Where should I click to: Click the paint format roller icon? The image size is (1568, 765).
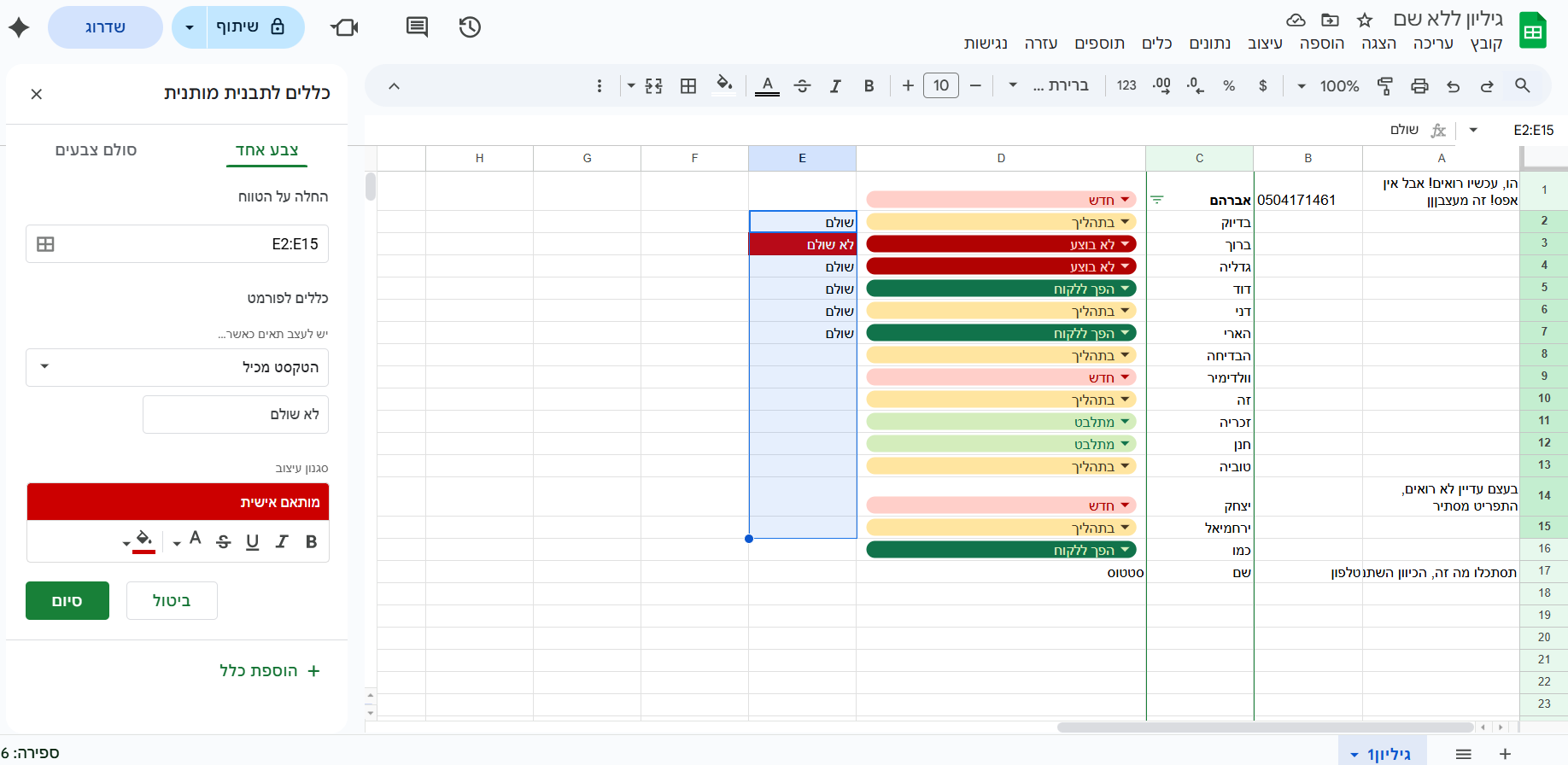coord(1385,85)
